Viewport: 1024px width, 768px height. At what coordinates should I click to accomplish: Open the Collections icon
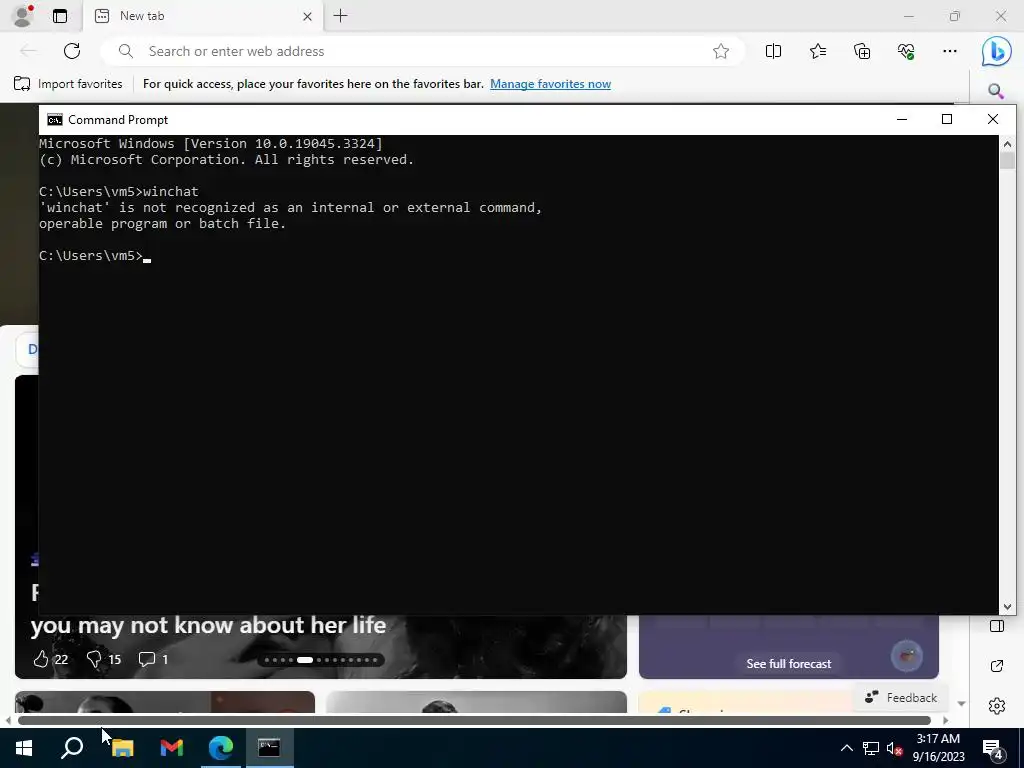point(862,51)
